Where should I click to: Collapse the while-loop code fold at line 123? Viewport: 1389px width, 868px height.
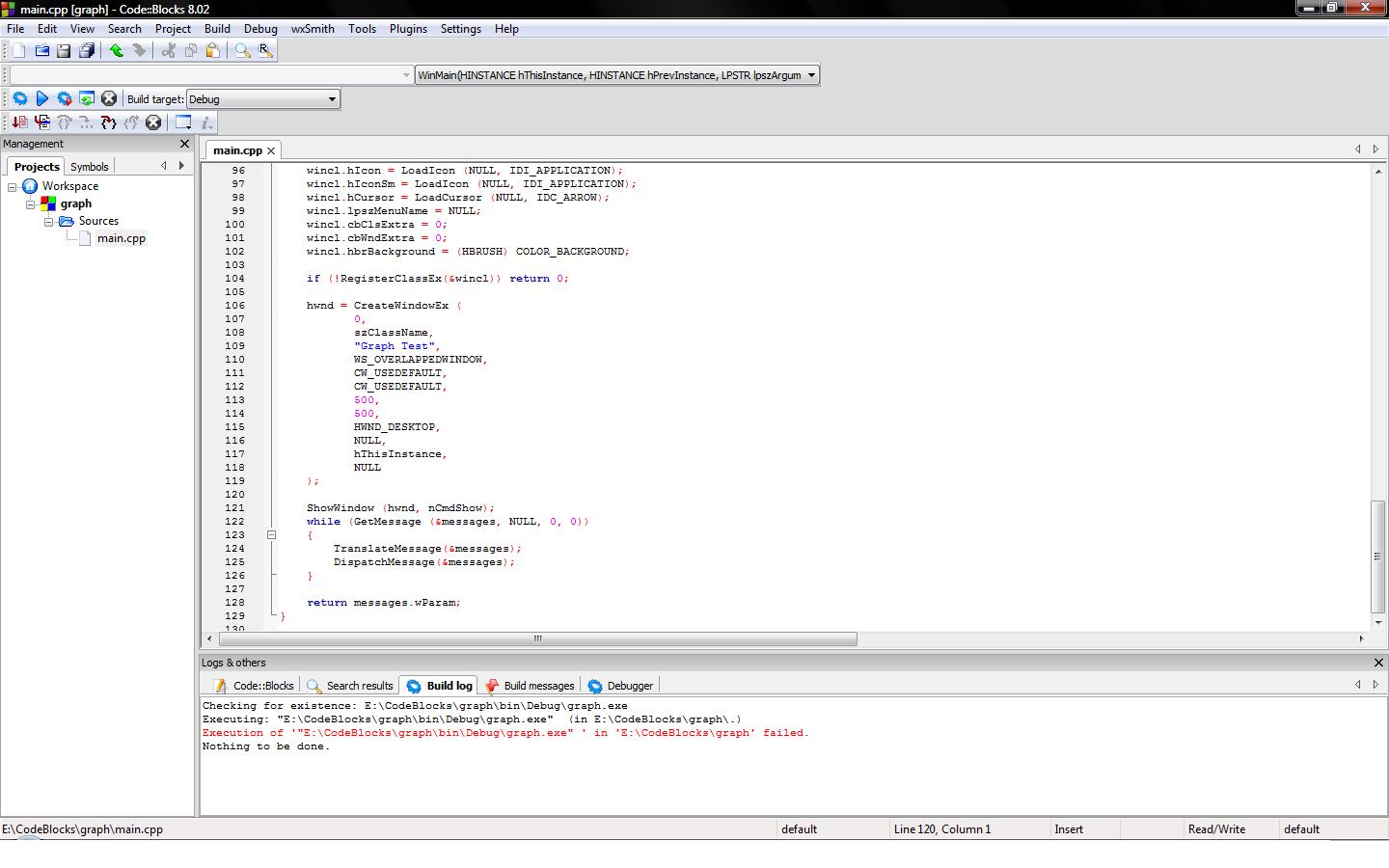(x=271, y=534)
